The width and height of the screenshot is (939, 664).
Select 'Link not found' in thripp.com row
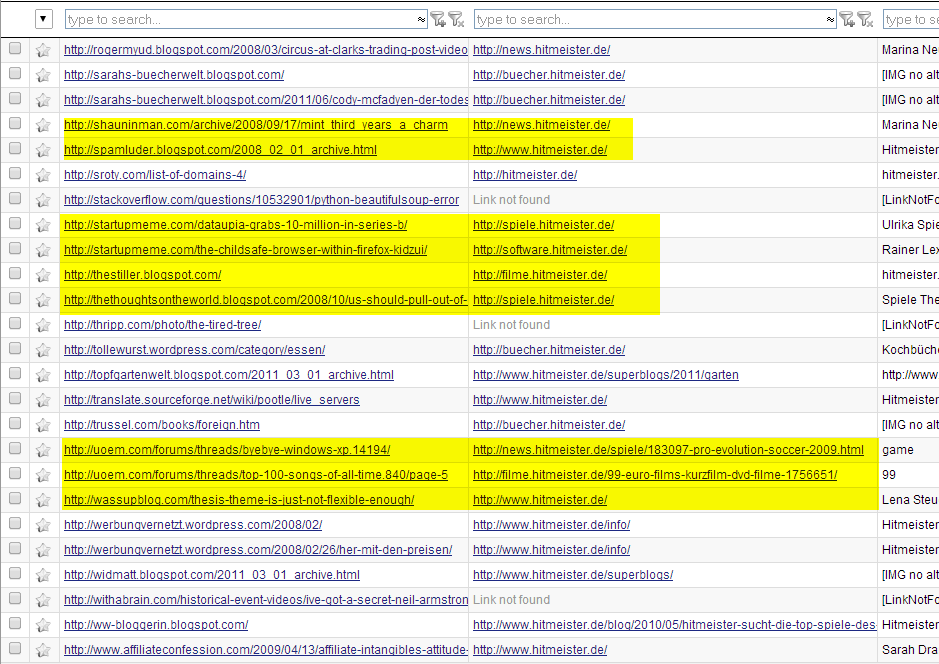point(511,325)
